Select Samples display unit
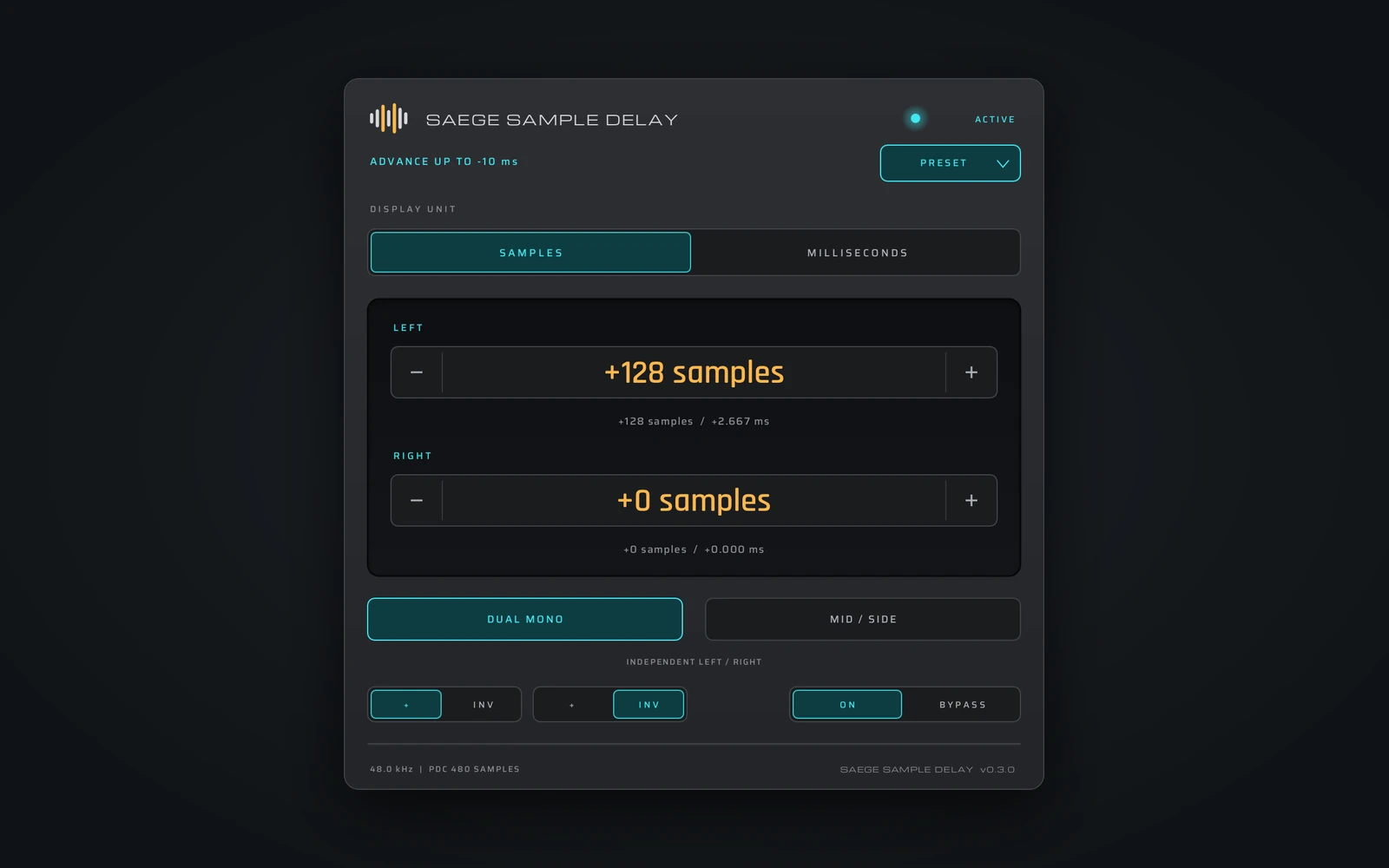Viewport: 1389px width, 868px height. (530, 253)
